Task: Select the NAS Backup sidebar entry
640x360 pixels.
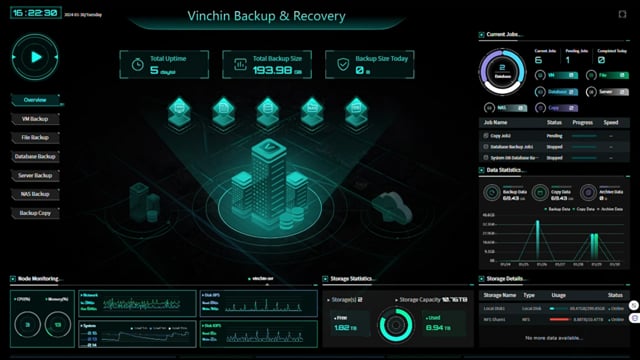Action: click(35, 194)
